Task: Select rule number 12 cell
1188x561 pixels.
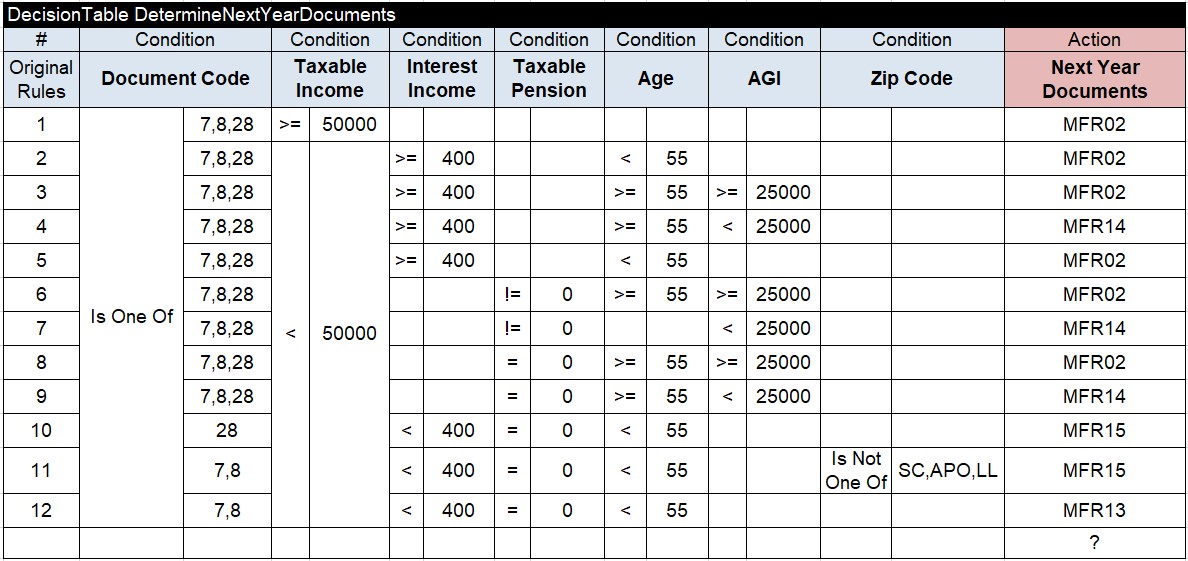Action: (41, 510)
